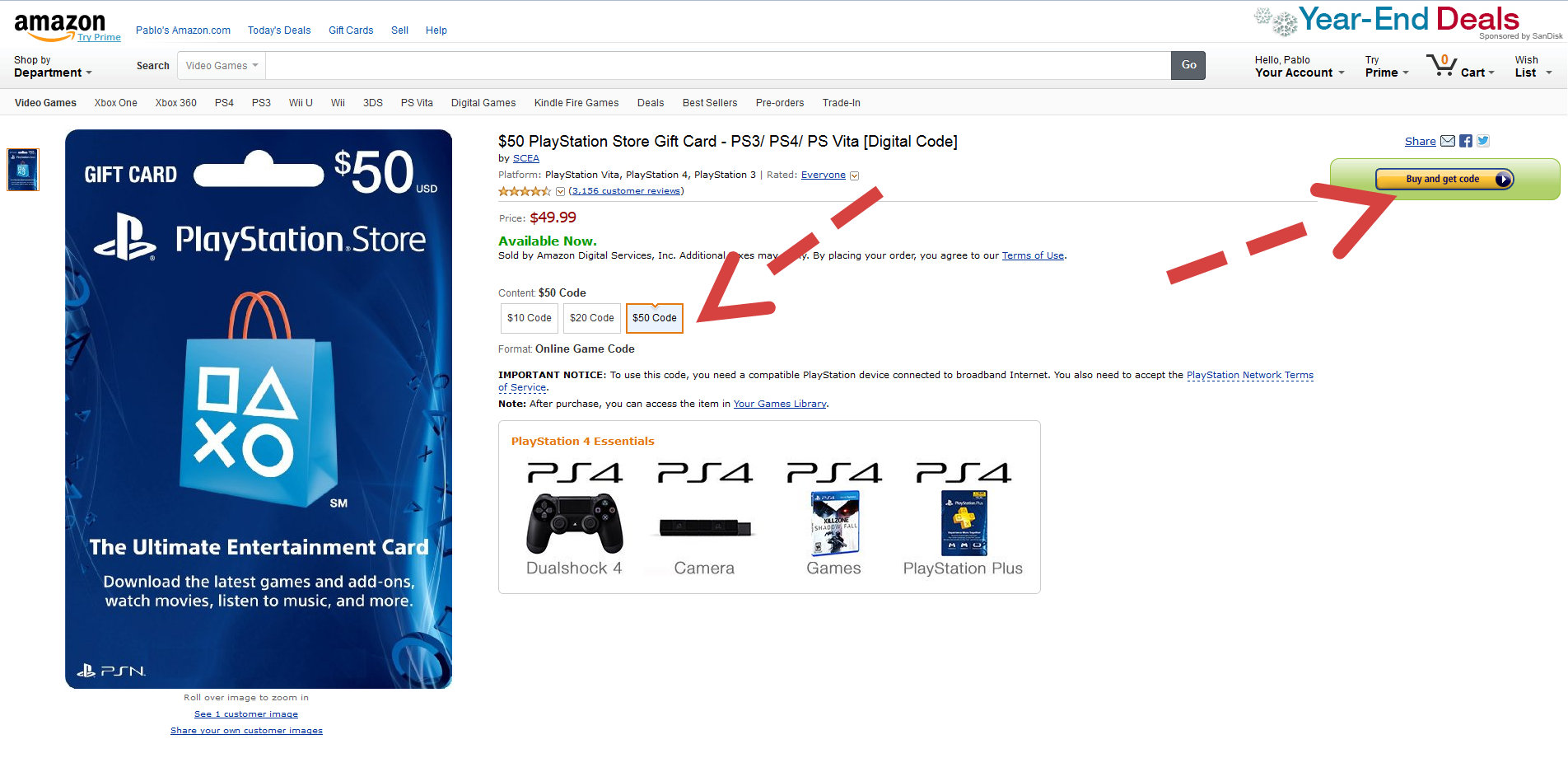Expand the Everyone rating details arrow

click(855, 175)
